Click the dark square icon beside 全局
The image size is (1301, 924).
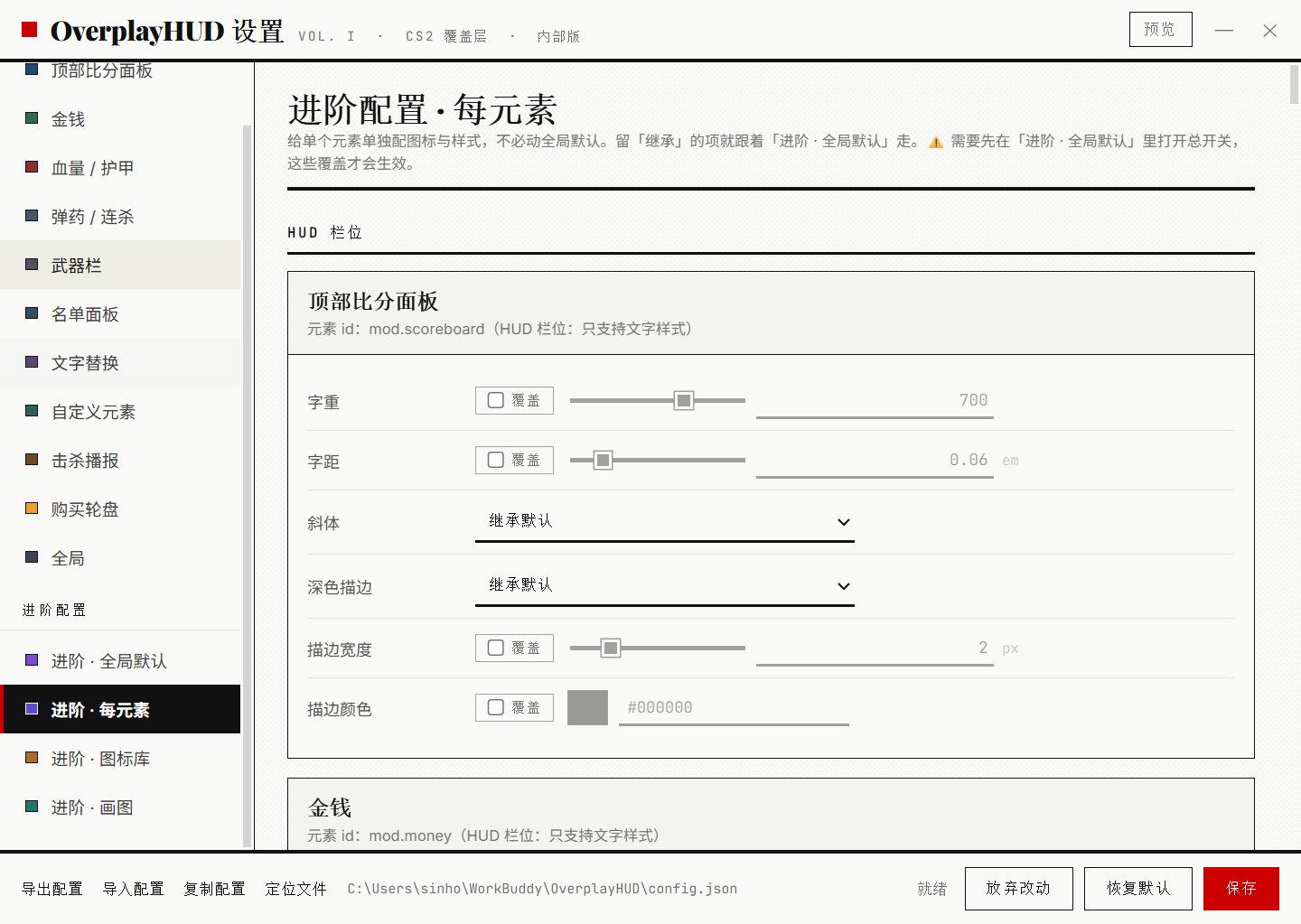32,556
